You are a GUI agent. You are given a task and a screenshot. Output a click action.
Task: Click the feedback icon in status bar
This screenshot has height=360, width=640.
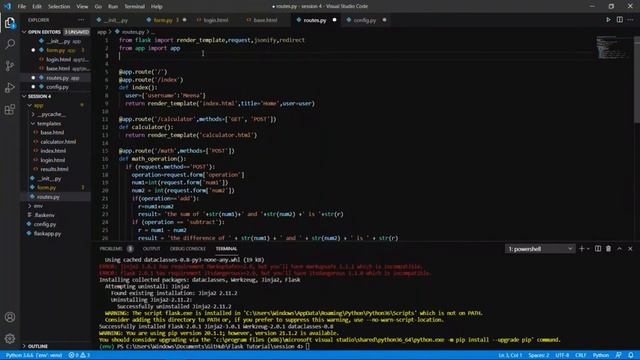(619, 356)
